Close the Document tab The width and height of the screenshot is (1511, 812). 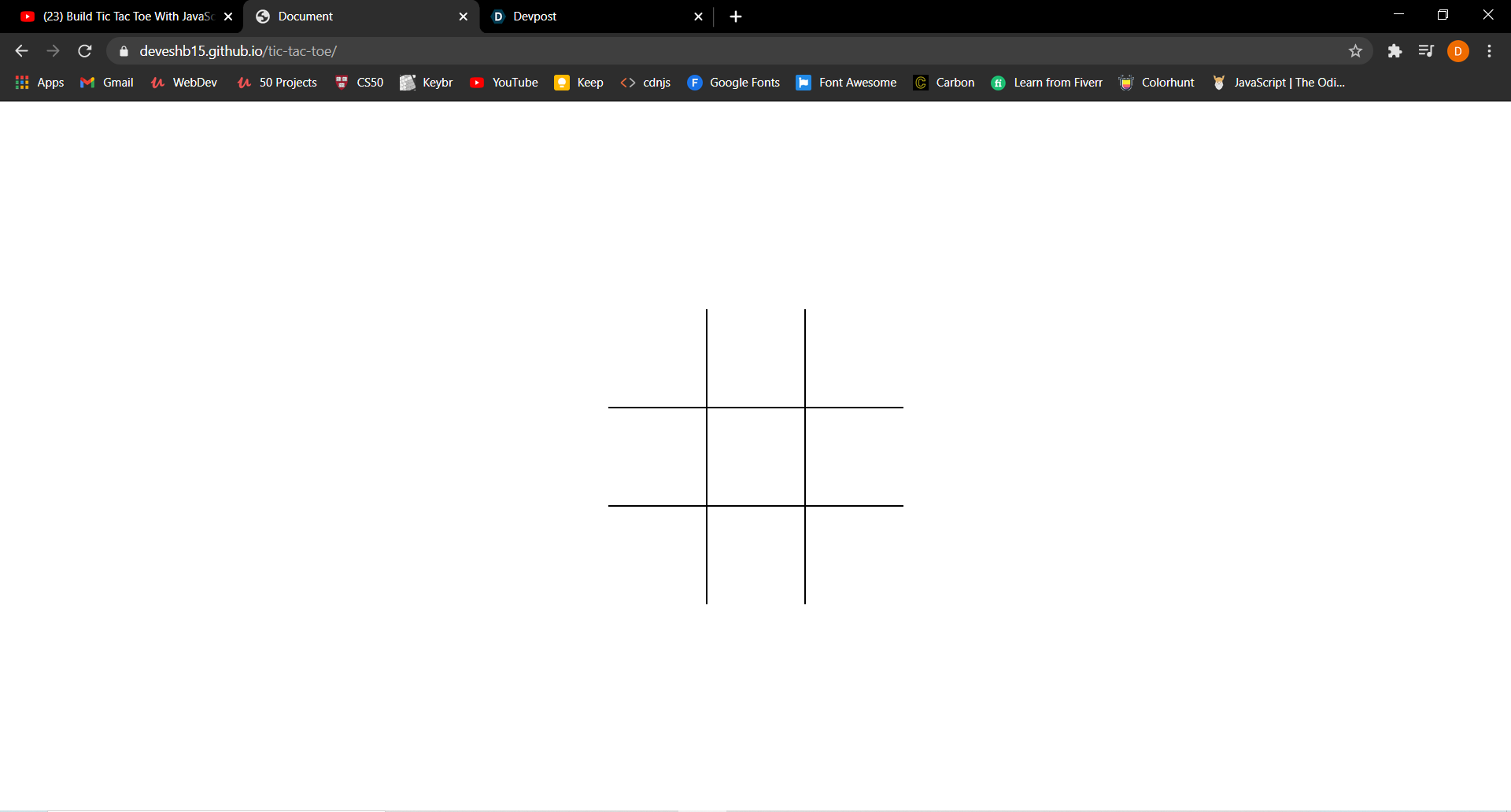pos(463,17)
